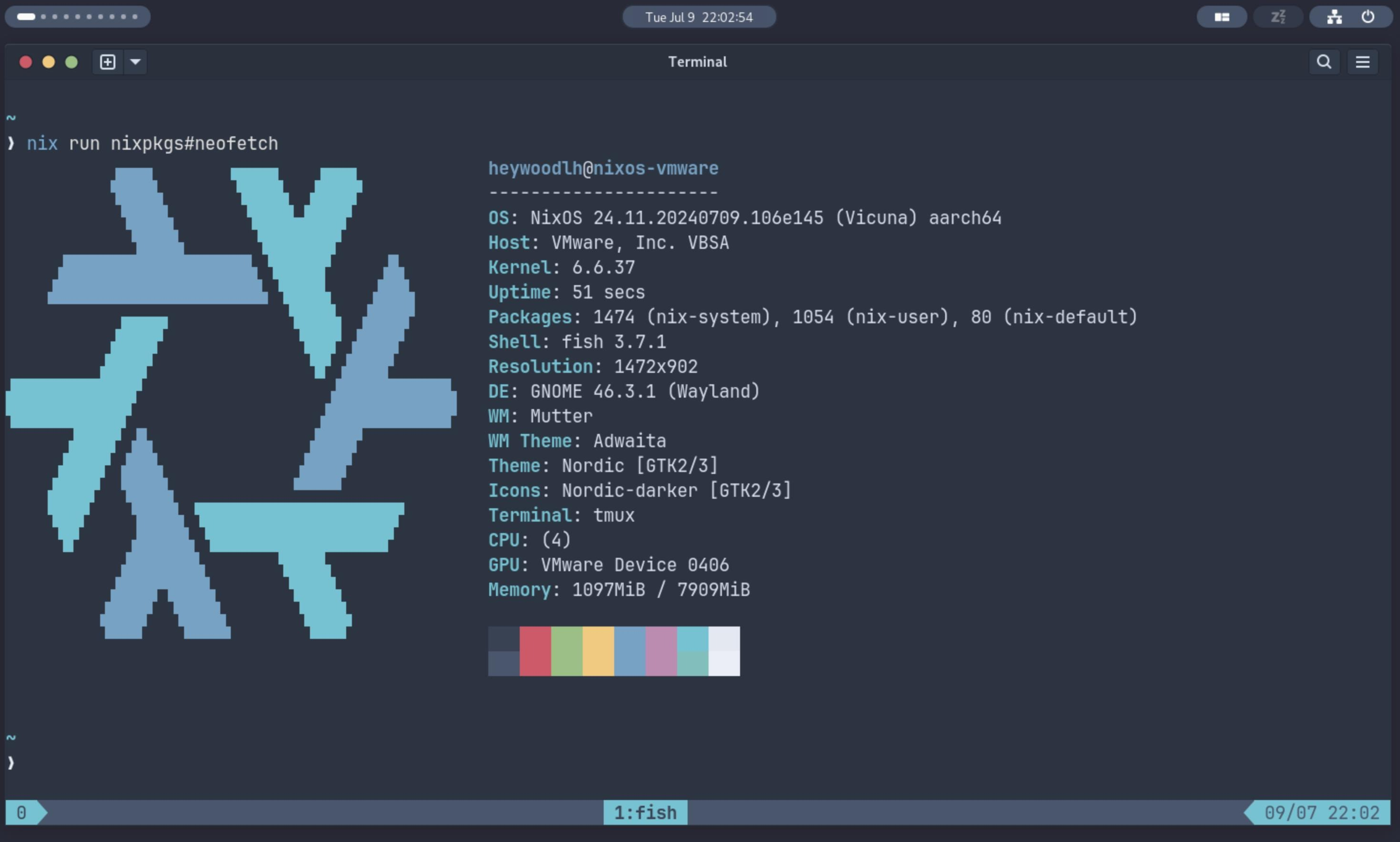Minimize Terminal with the yellow button
The width and height of the screenshot is (1400, 842).
tap(49, 62)
